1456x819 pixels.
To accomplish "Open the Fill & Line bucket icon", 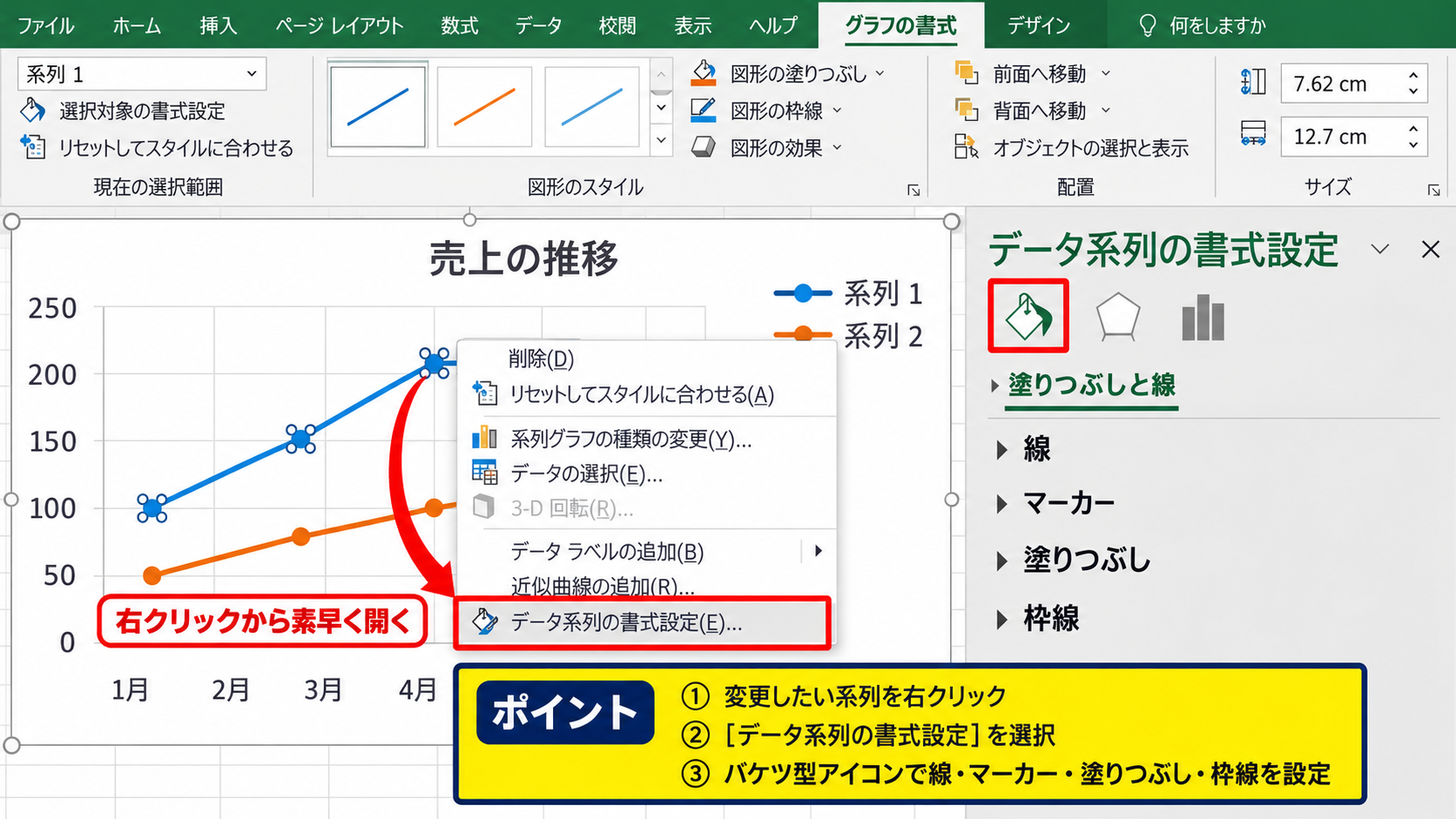I will [x=1028, y=316].
